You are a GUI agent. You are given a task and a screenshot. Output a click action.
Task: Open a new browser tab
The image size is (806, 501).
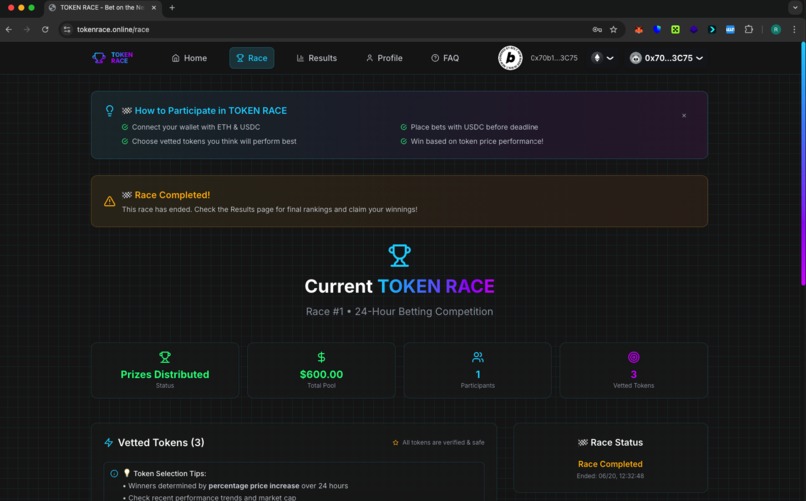click(x=172, y=8)
